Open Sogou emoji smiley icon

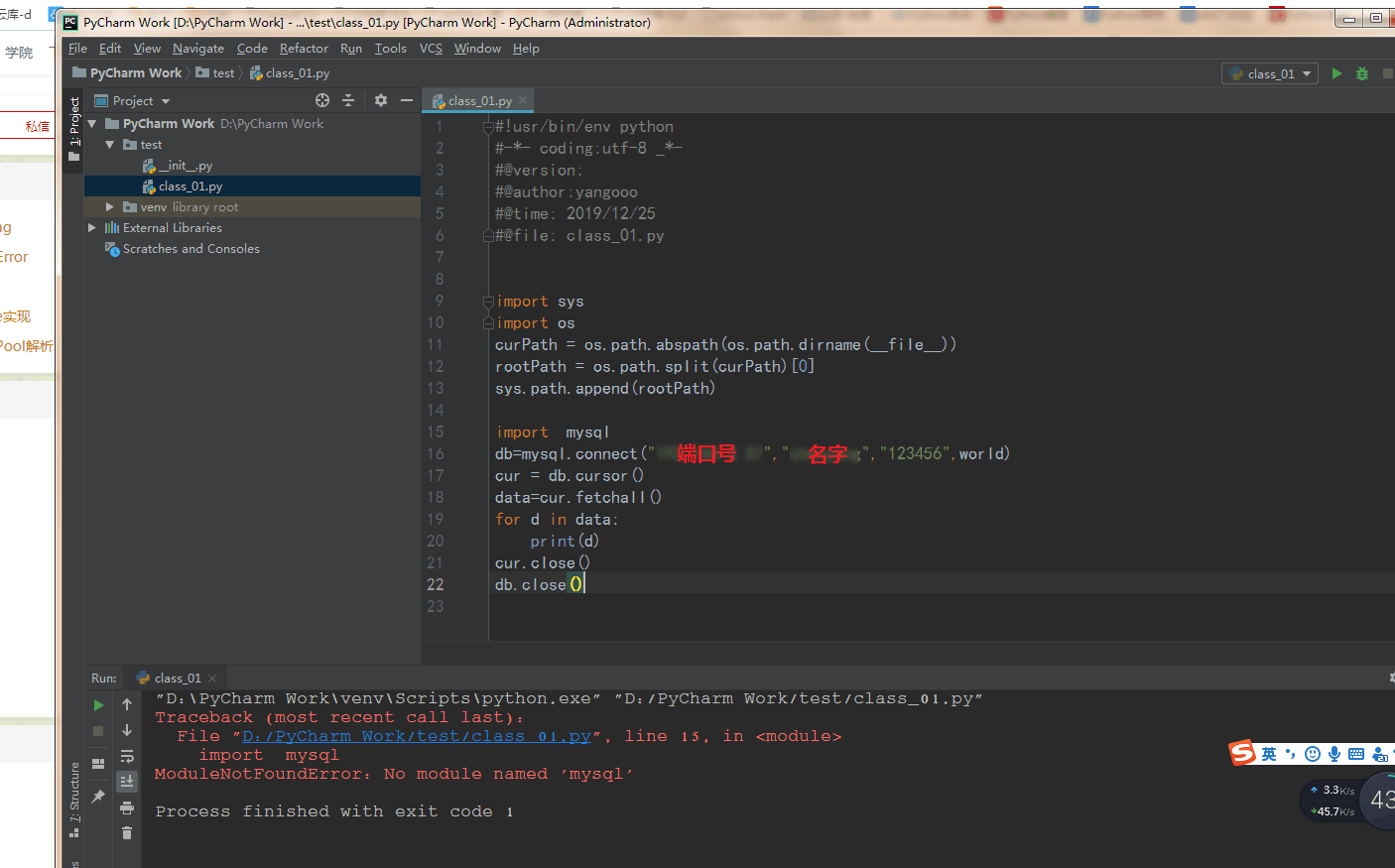(1313, 754)
